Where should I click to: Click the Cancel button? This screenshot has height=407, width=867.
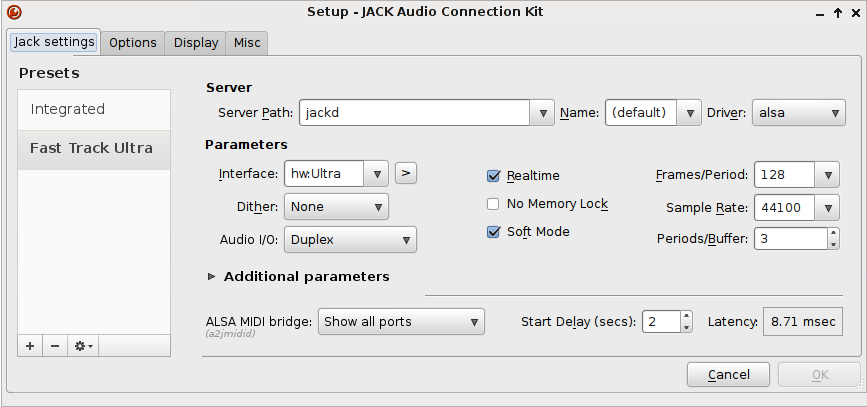point(728,374)
